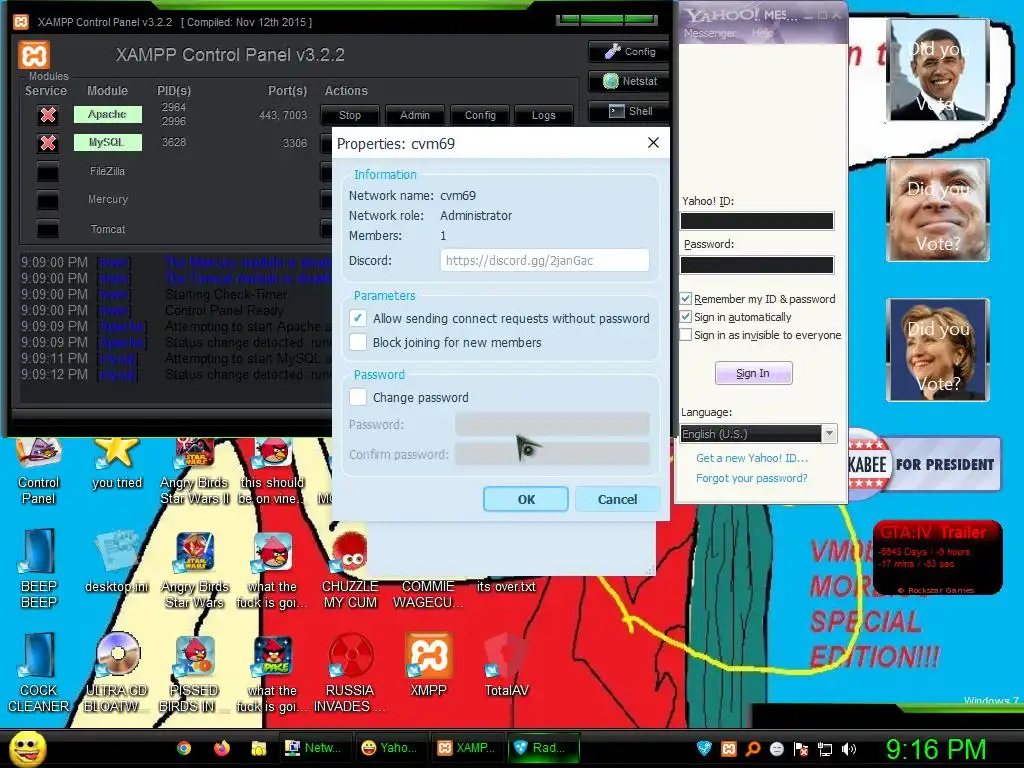
Task: Switch to Yahoo taskbar window
Action: pos(393,748)
